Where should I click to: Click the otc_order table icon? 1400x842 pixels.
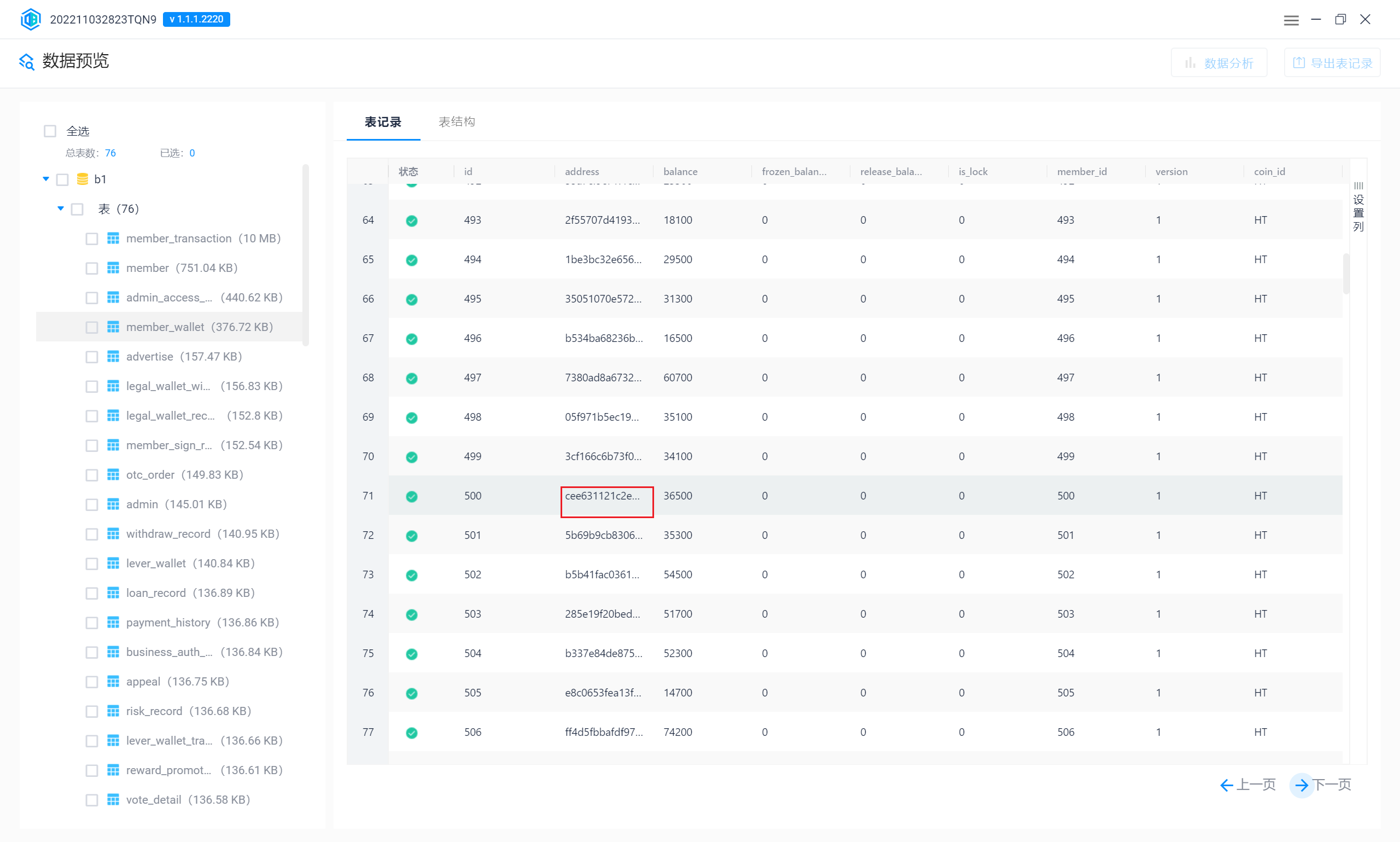113,474
